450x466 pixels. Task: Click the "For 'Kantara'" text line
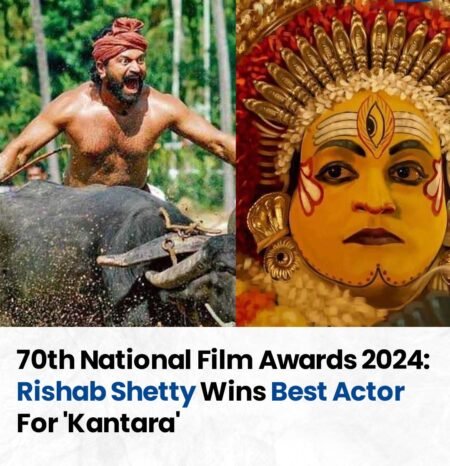pyautogui.click(x=96, y=422)
